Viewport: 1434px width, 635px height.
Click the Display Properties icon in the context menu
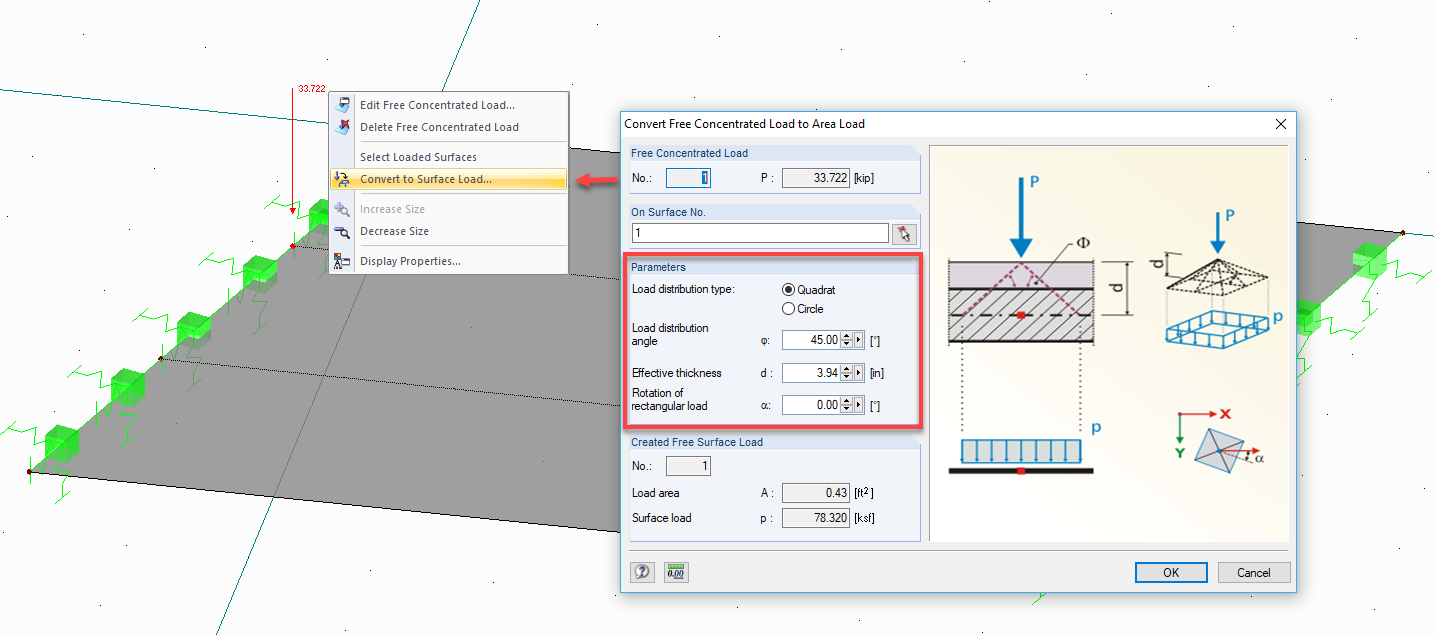tap(341, 261)
